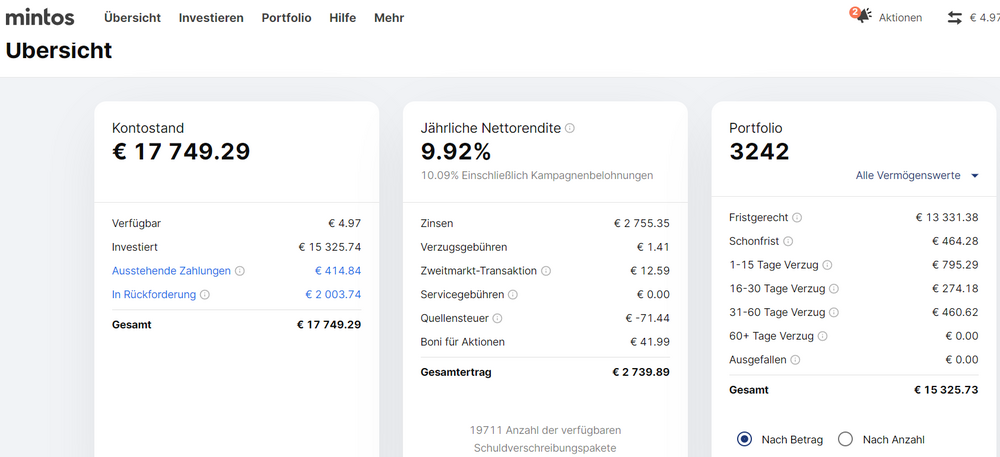
Task: Select the Nach Anzahl radio button
Action: (845, 439)
